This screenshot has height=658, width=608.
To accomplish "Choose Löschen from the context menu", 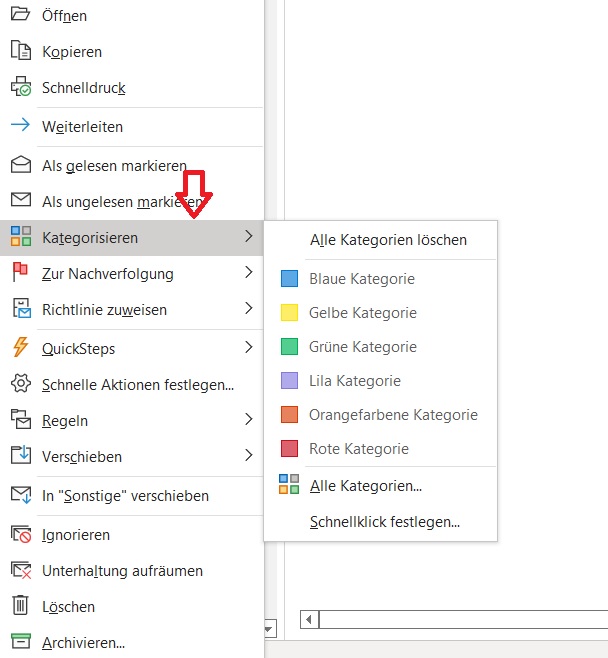I will [x=132, y=607].
